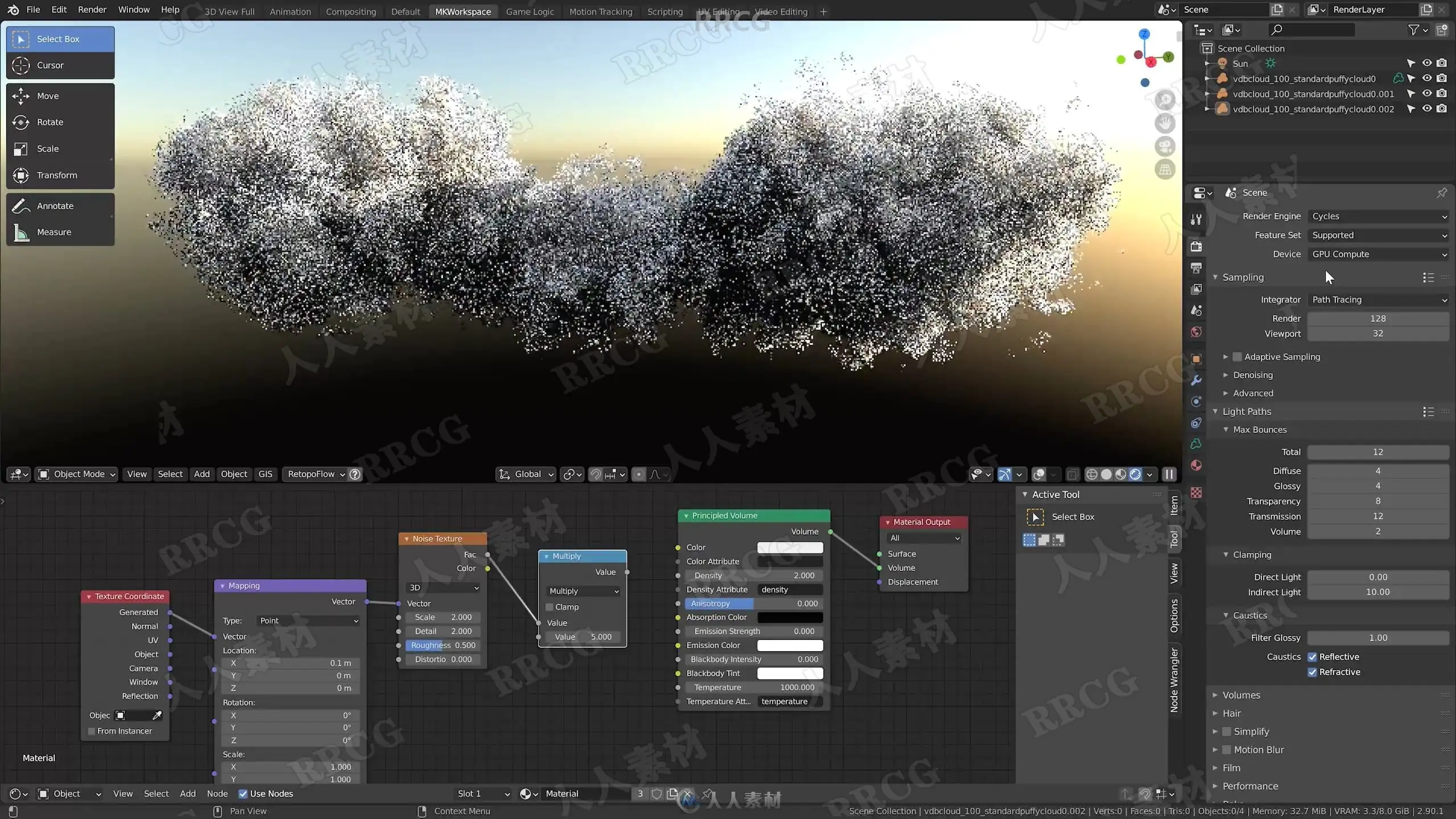
Task: Enable Adaptive Sampling checkbox
Action: pyautogui.click(x=1237, y=357)
